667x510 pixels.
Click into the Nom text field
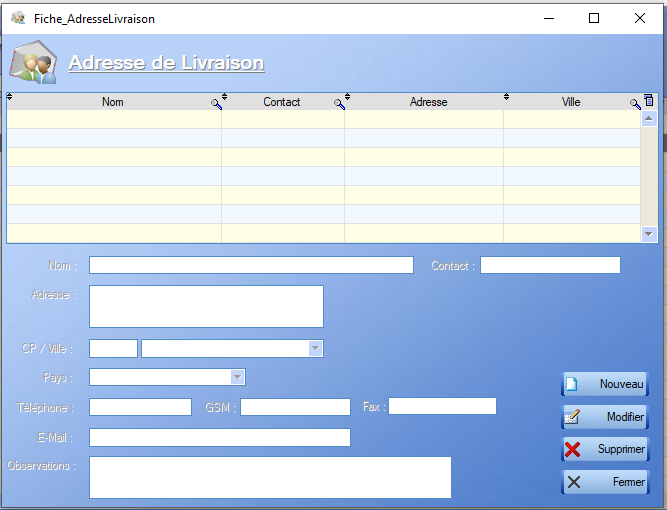251,265
